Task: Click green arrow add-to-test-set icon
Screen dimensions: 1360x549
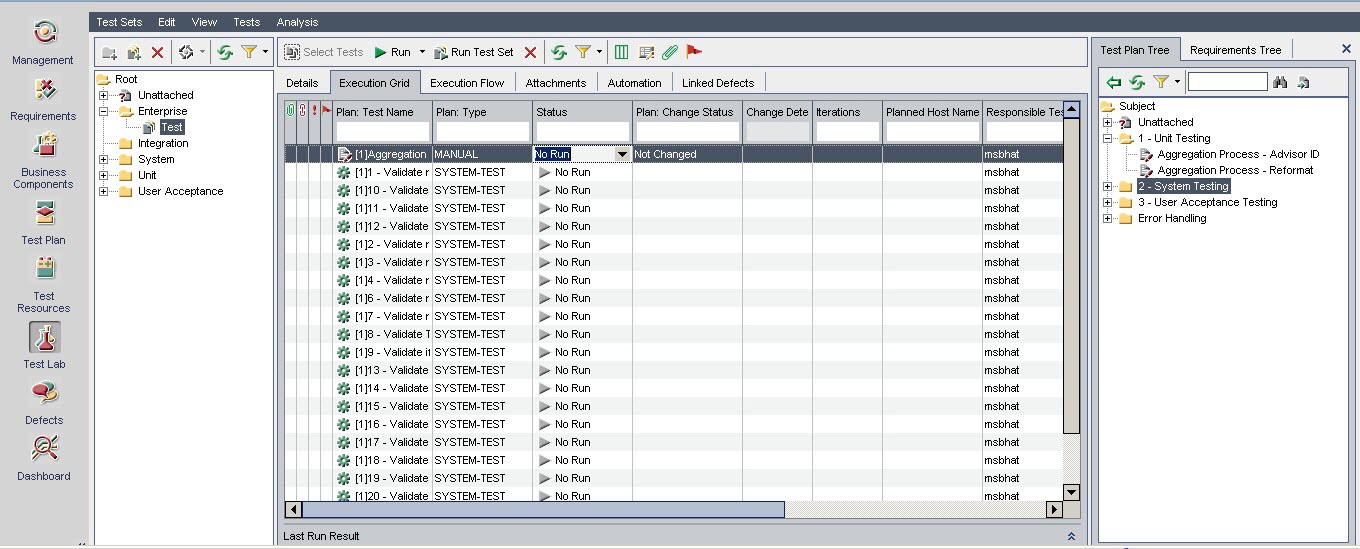Action: tap(1114, 82)
